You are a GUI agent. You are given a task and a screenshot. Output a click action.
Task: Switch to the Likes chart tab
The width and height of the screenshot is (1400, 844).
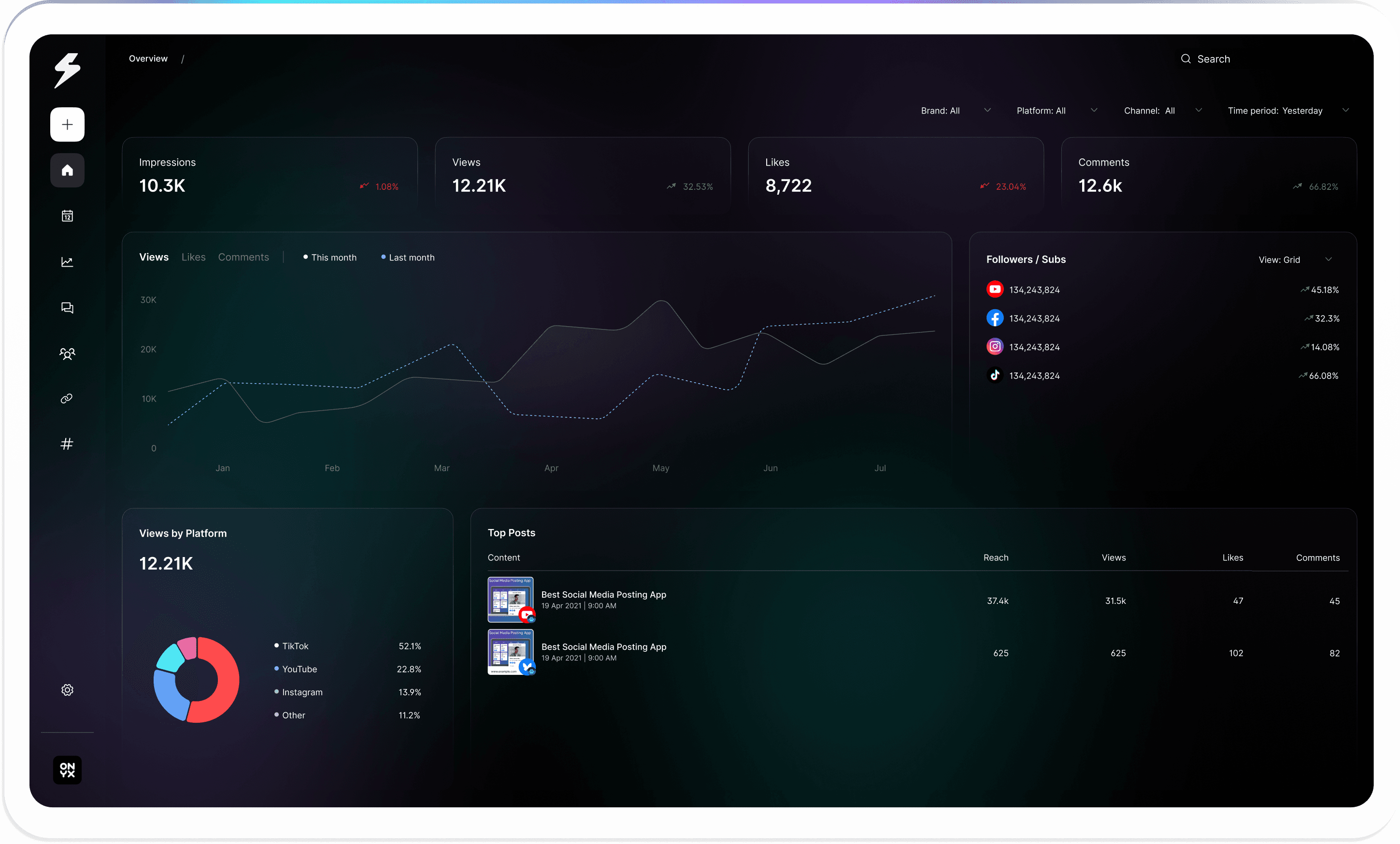193,257
